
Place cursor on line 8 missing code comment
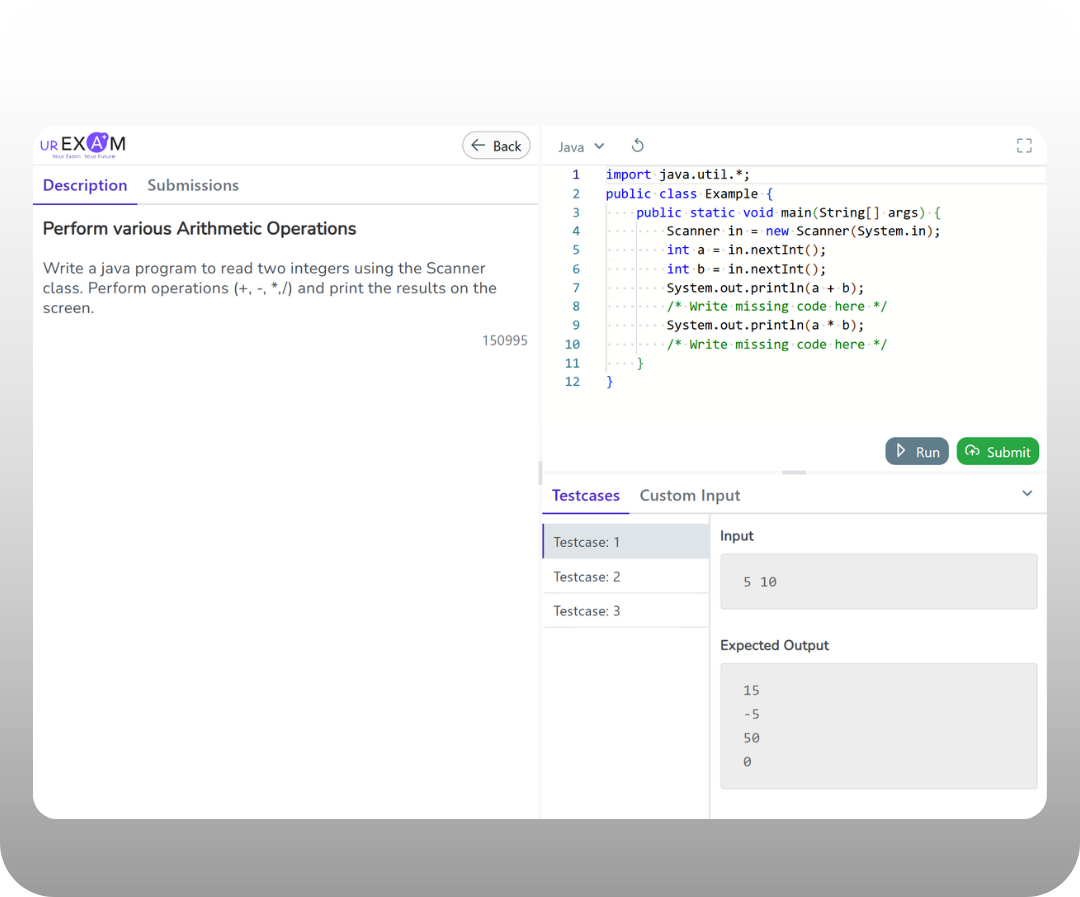pyautogui.click(x=777, y=307)
